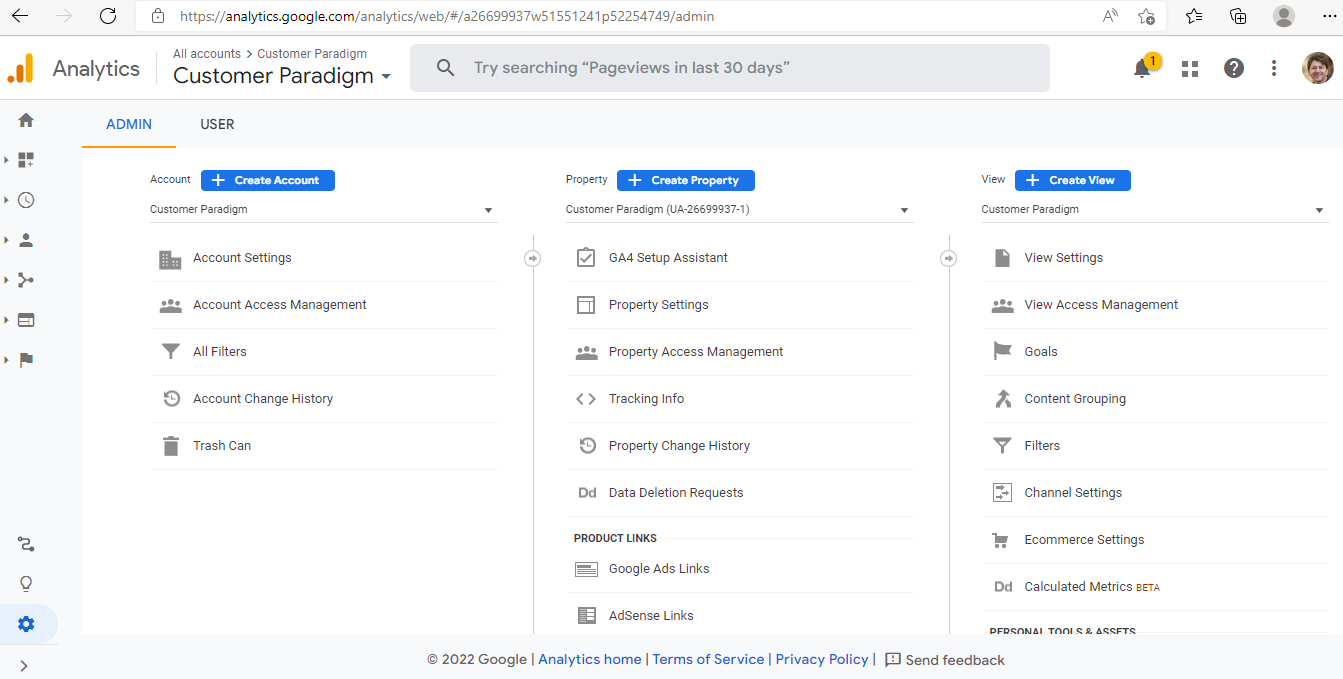
Task: Click the Tracking Info code brackets icon
Action: click(x=586, y=399)
